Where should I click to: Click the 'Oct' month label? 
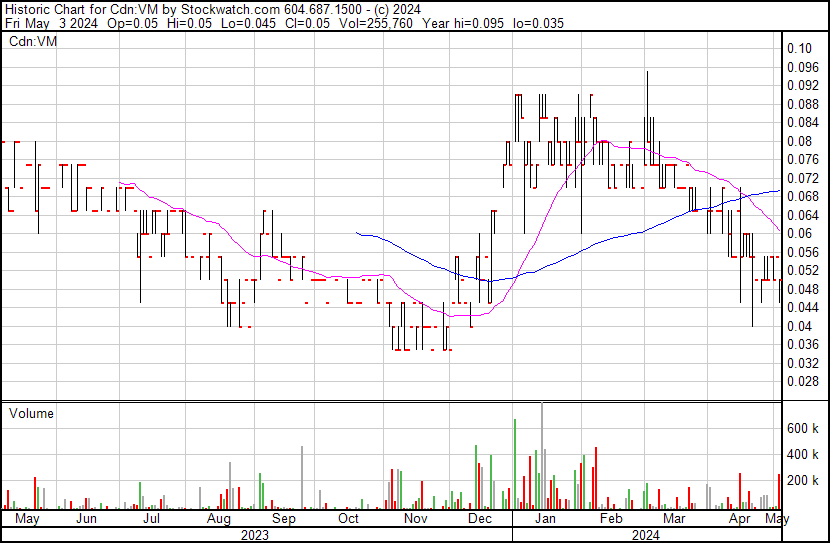pos(348,518)
